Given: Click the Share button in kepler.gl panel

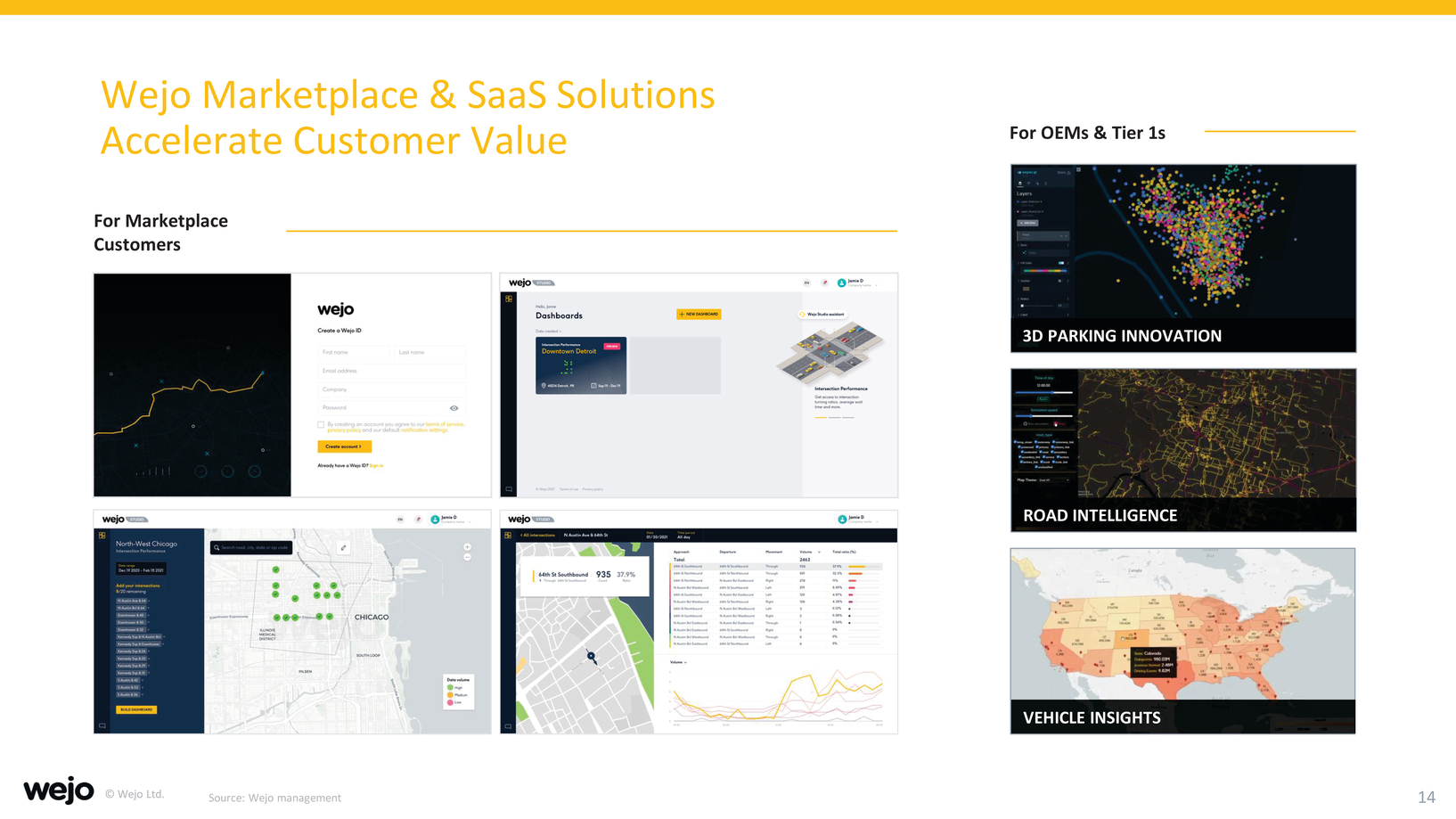Looking at the screenshot, I should click(1063, 173).
